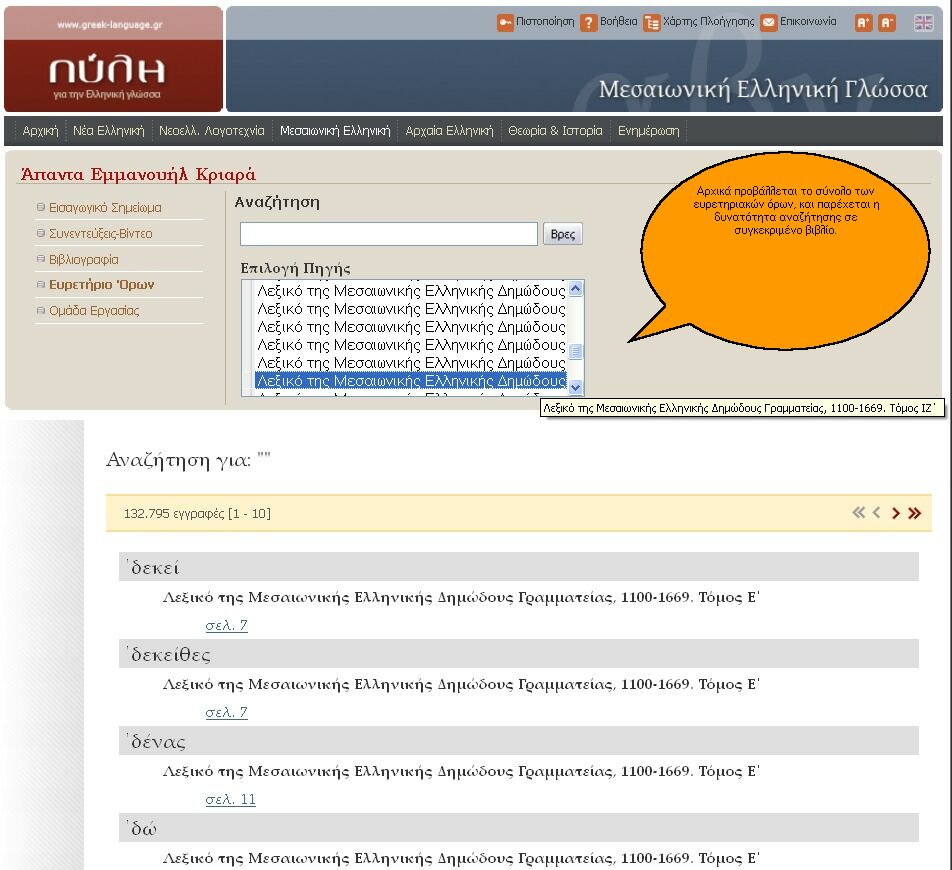This screenshot has width=952, height=870.
Task: Click the Αναζήτηση search text field
Action: click(389, 234)
